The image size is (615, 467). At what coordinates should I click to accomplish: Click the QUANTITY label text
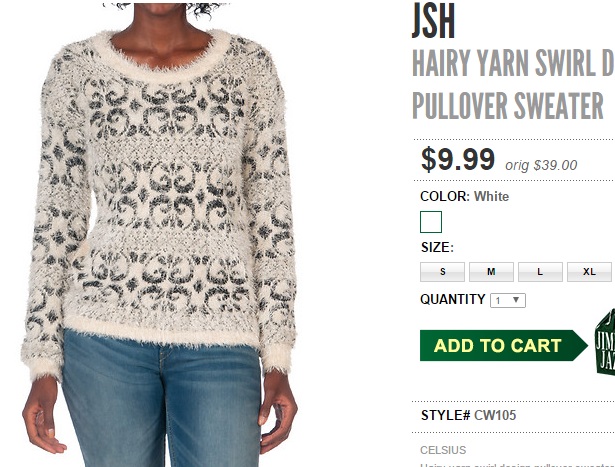click(x=453, y=299)
